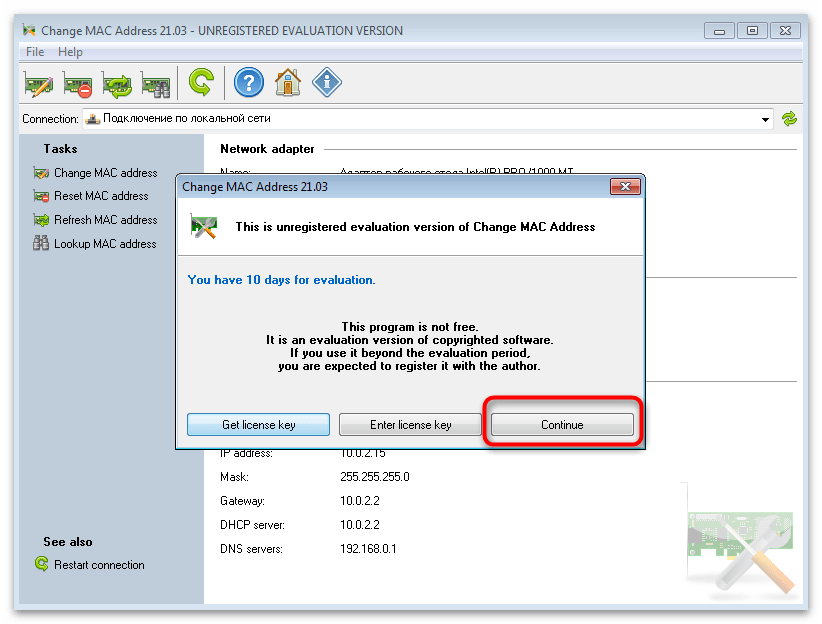Minimize the main Change MAC Address window
The image size is (822, 624).
coord(719,31)
